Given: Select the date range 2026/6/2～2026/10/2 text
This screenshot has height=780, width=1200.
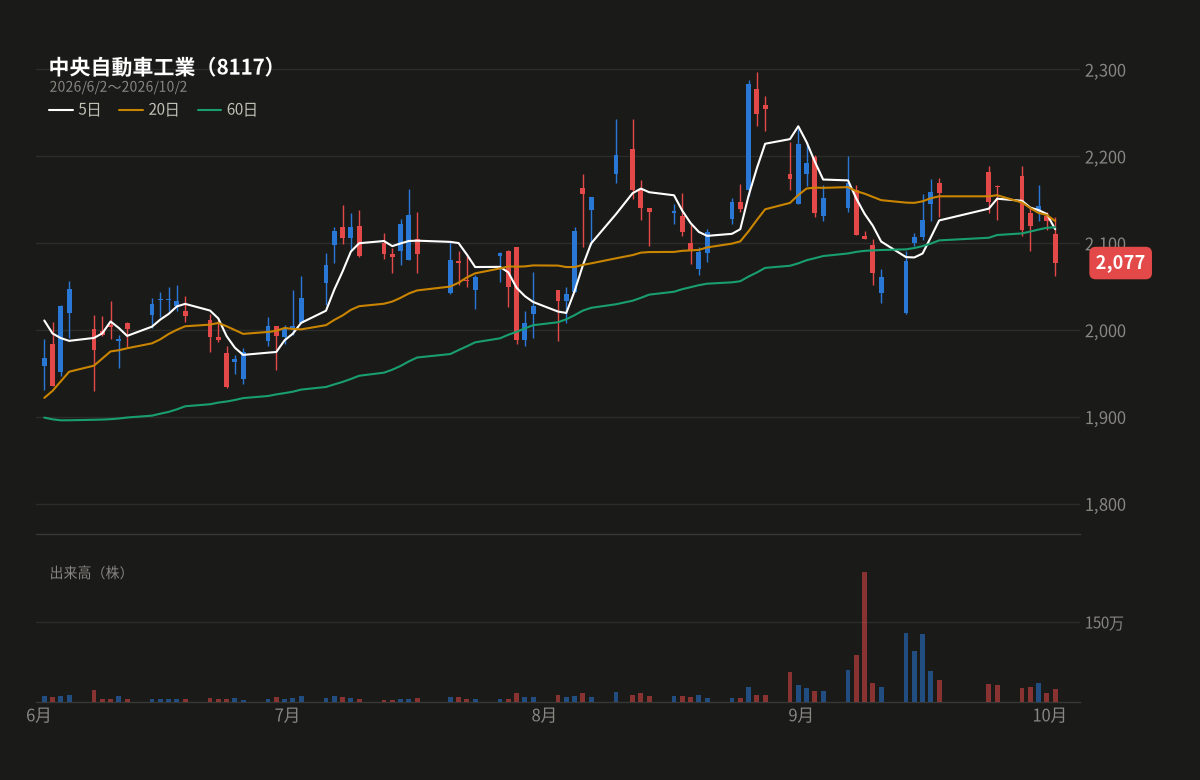Looking at the screenshot, I should 118,87.
